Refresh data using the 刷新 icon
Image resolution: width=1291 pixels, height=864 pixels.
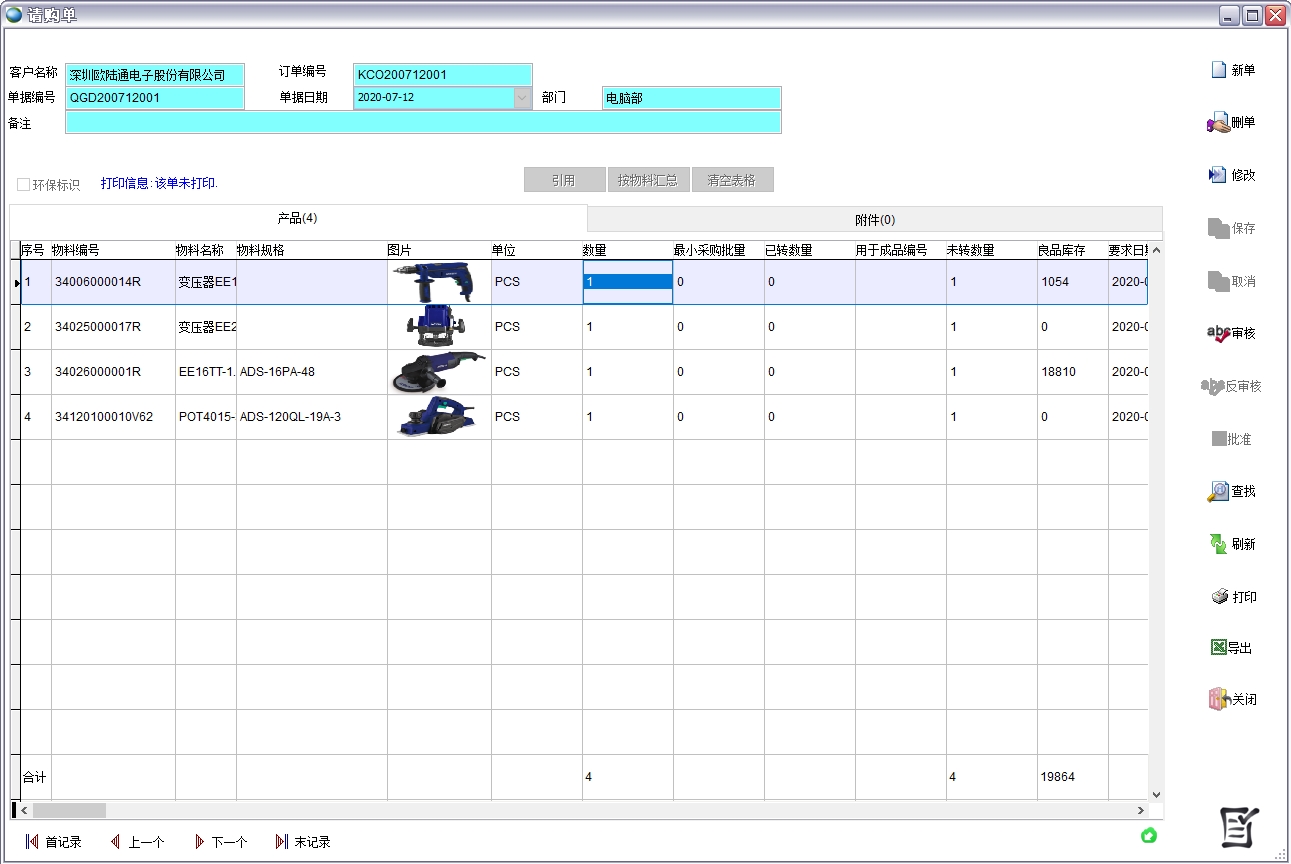(1218, 544)
